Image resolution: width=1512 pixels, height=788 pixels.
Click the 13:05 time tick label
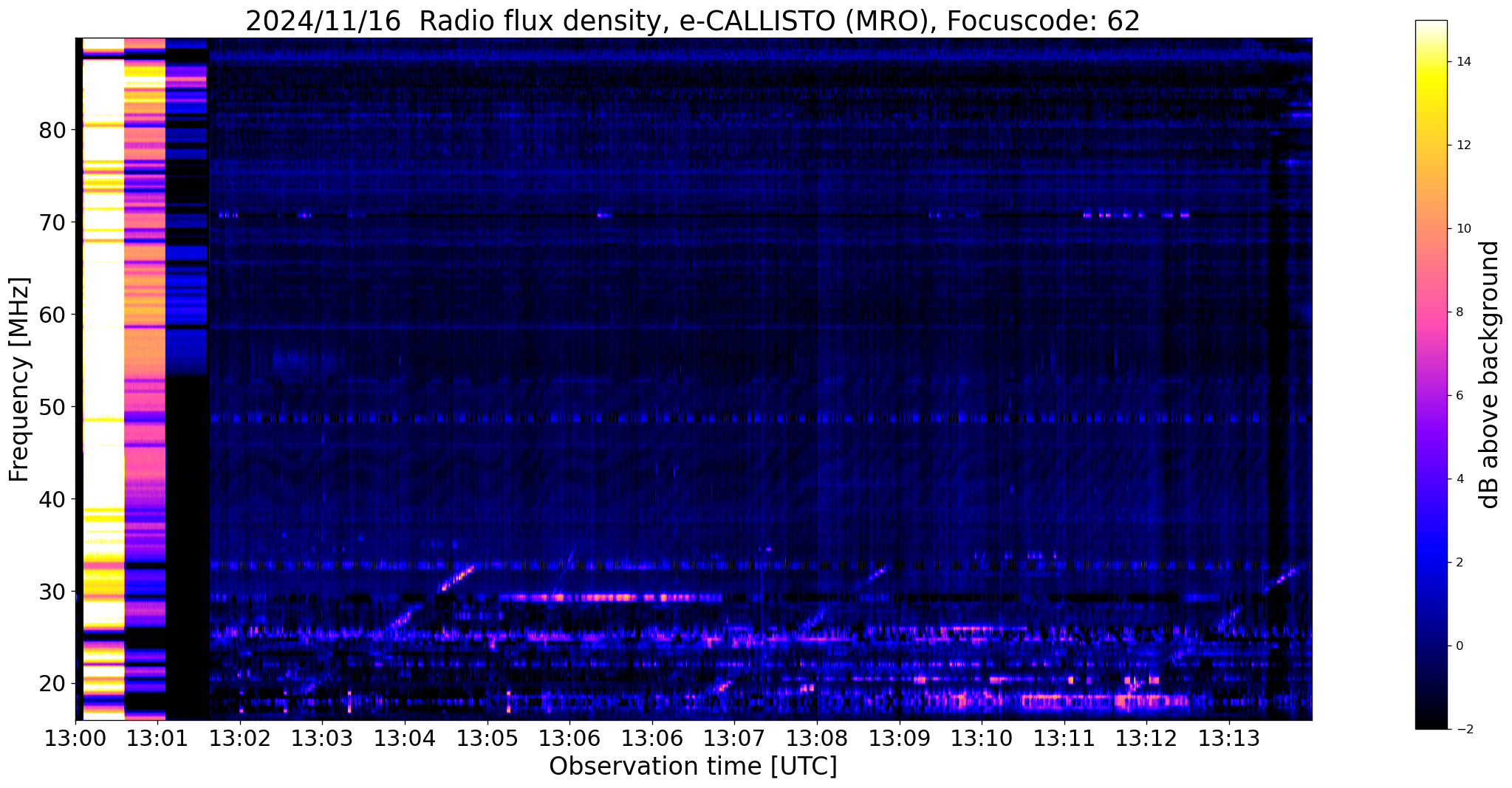[488, 739]
